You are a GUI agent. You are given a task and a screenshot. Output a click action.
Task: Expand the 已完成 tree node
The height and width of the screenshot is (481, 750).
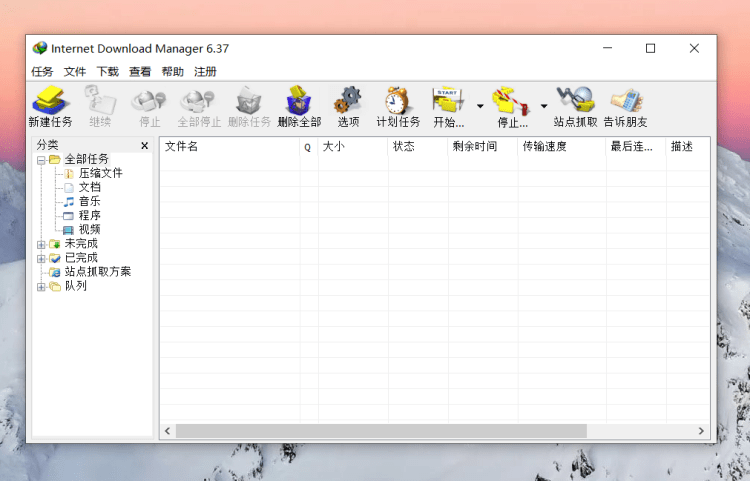(41, 259)
